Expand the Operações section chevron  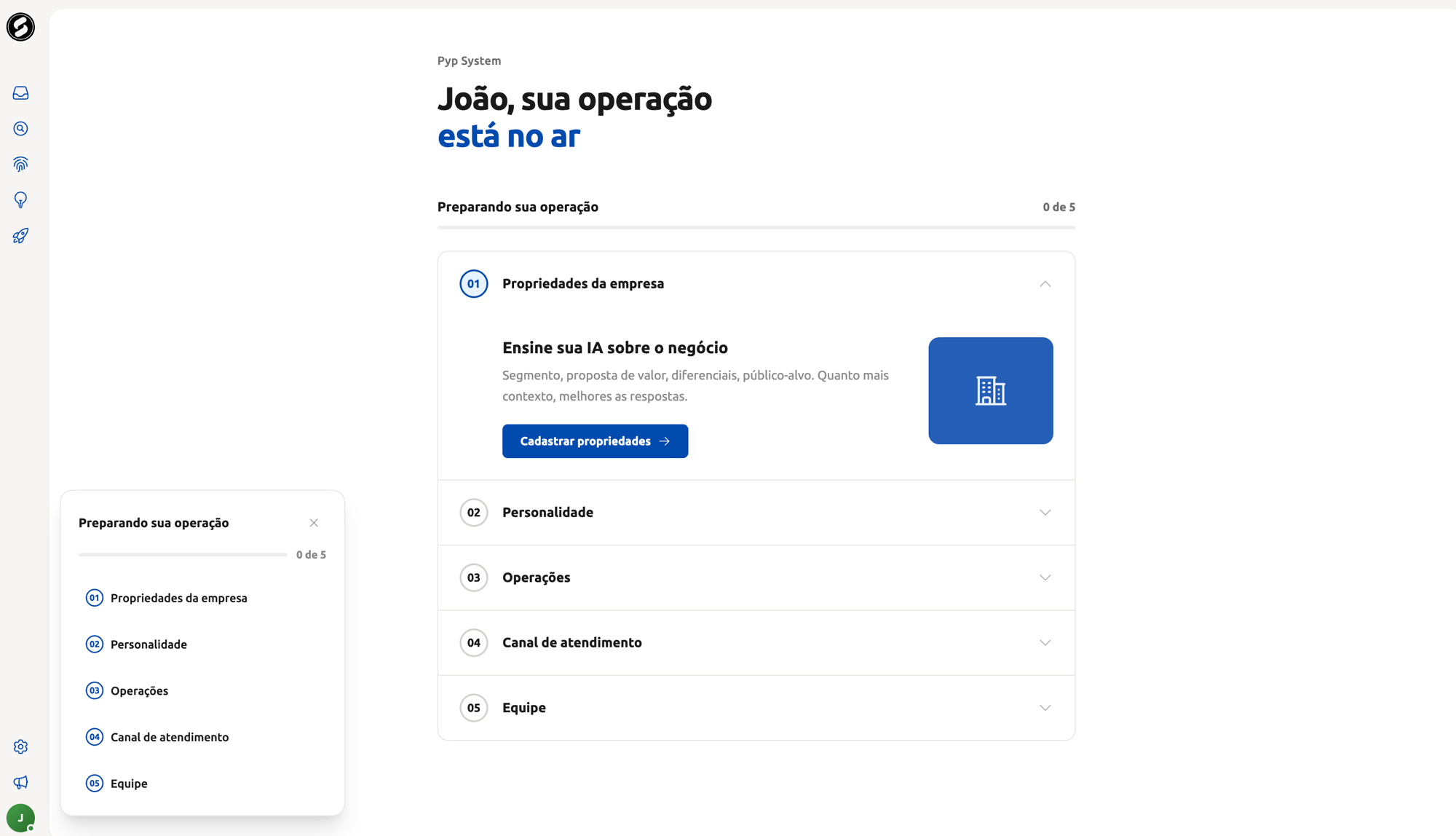(1045, 577)
